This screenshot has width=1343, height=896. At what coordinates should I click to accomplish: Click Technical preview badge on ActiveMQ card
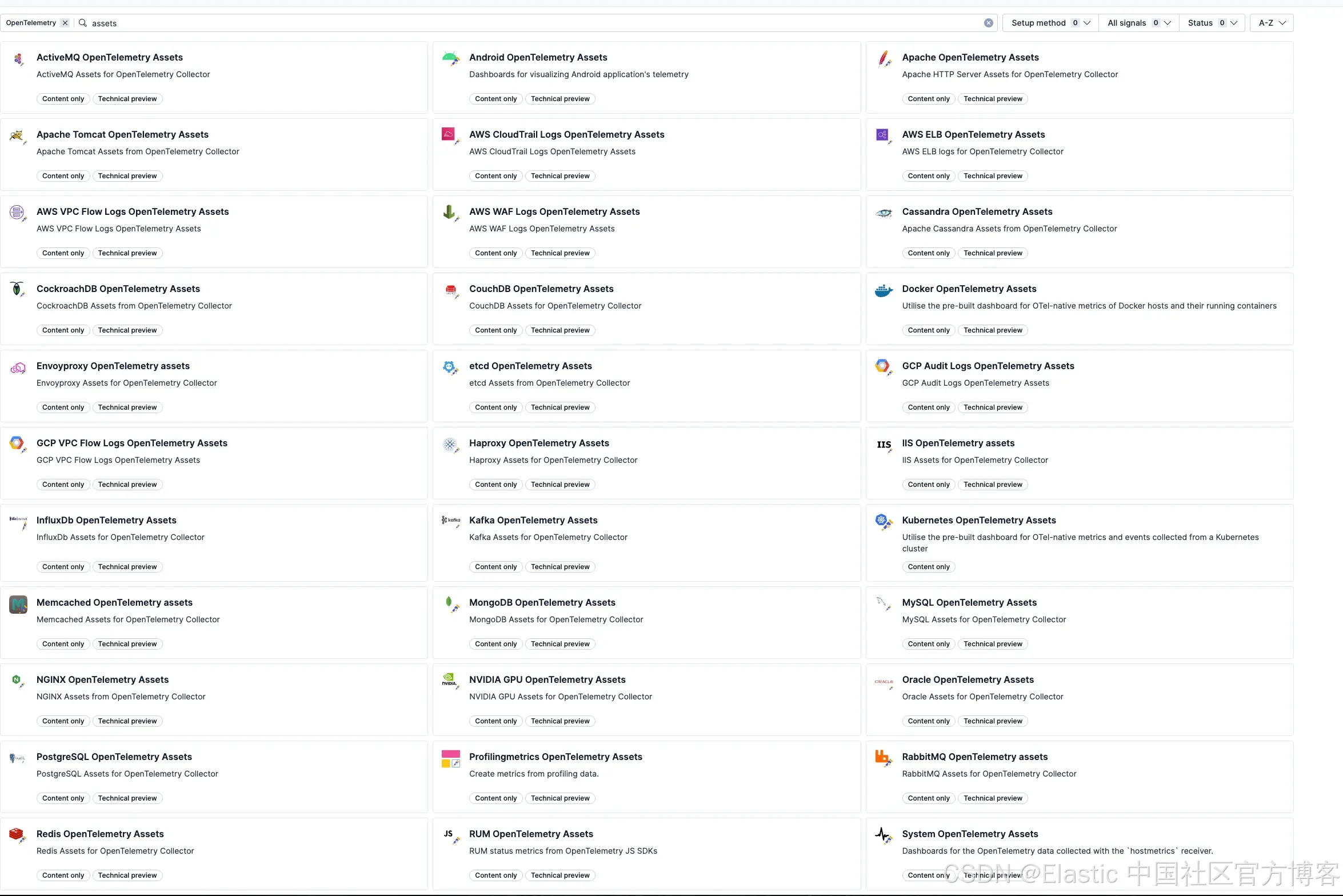point(127,99)
